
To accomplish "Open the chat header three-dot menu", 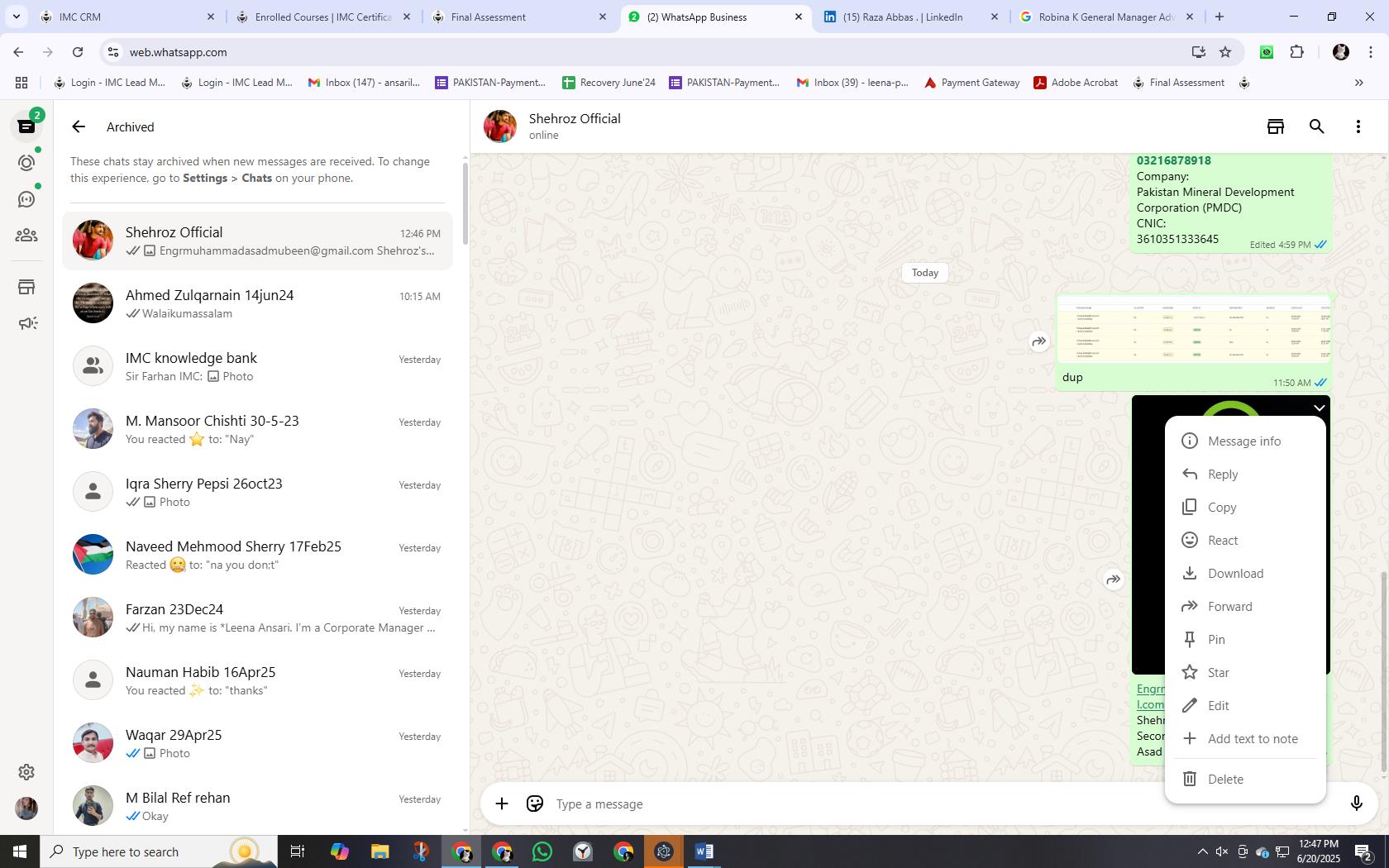I will tap(1358, 126).
